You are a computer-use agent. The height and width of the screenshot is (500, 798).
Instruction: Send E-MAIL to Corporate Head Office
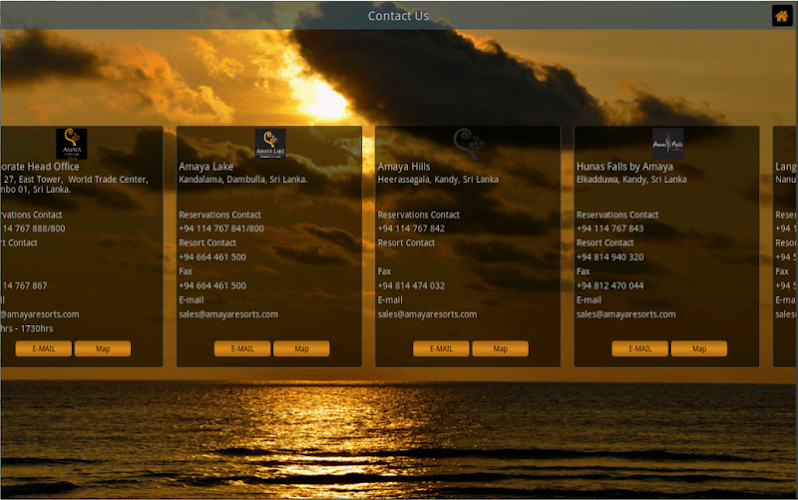point(44,349)
